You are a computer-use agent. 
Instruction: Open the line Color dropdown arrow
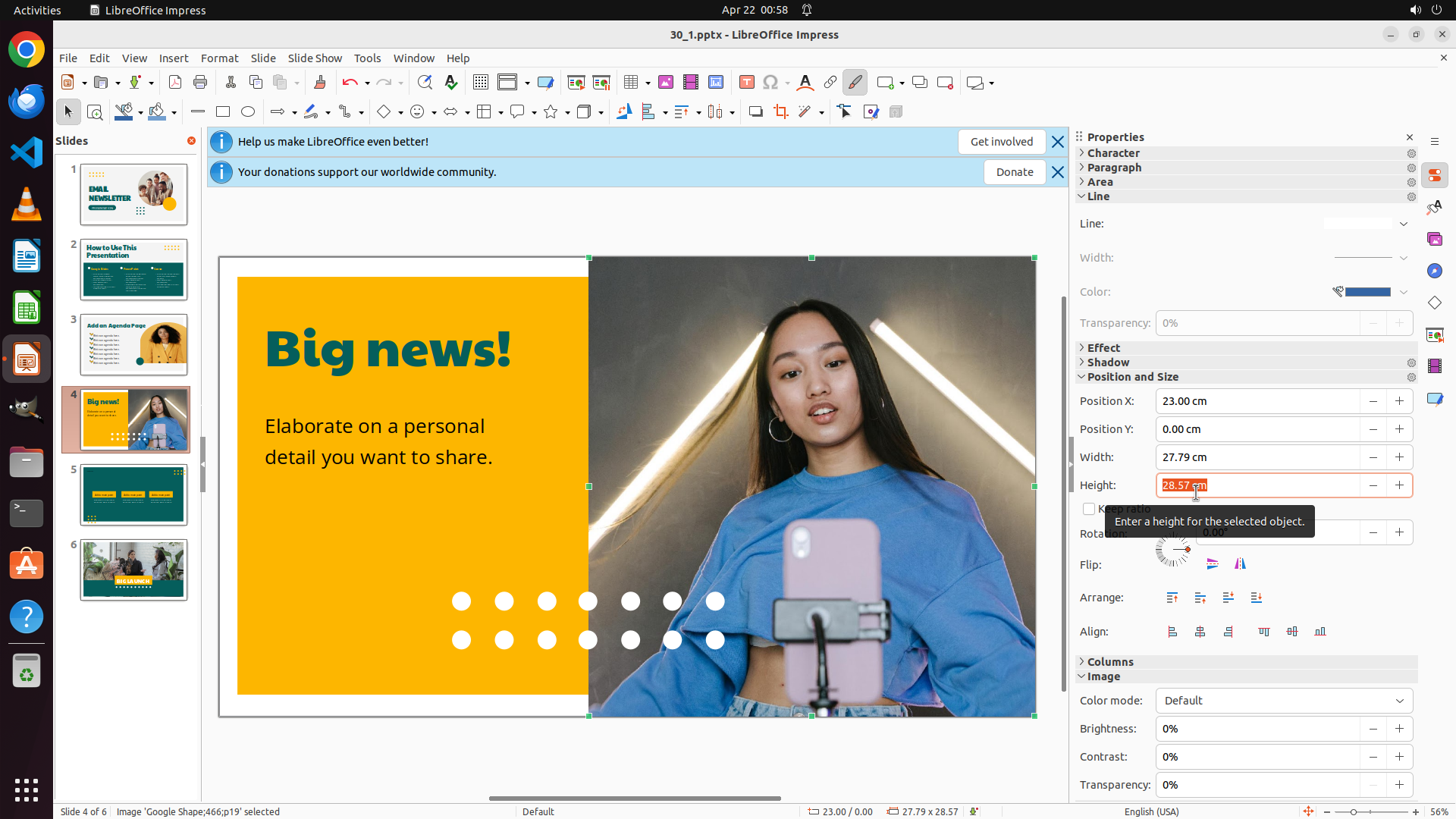(1404, 292)
